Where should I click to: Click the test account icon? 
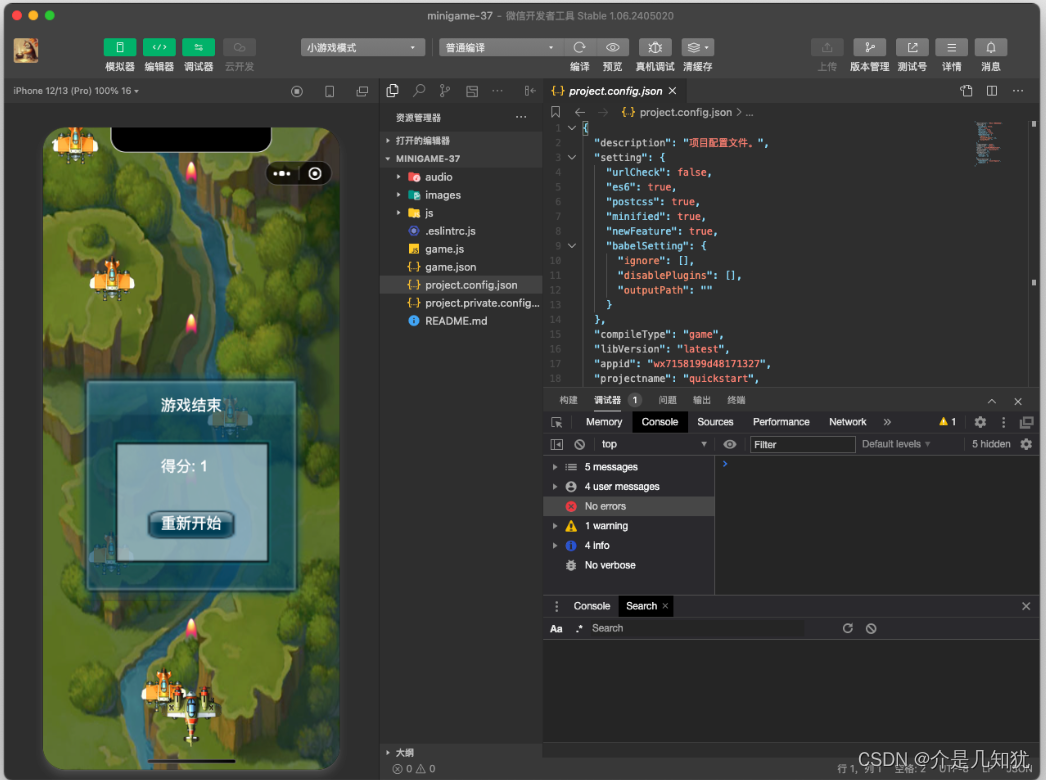[x=912, y=47]
